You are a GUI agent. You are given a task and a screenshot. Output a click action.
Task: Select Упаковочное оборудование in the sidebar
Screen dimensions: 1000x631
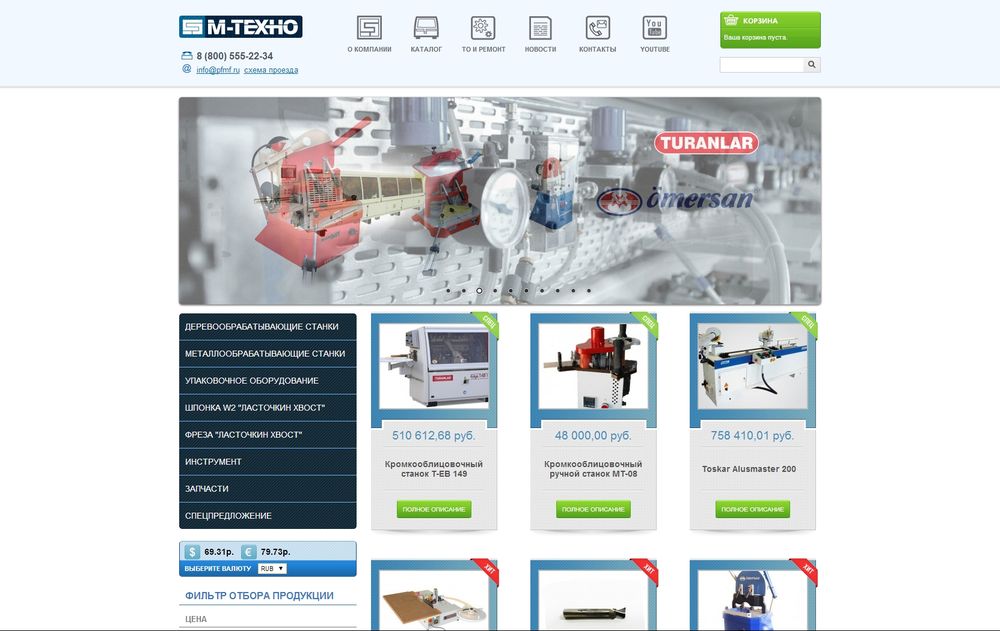[268, 381]
